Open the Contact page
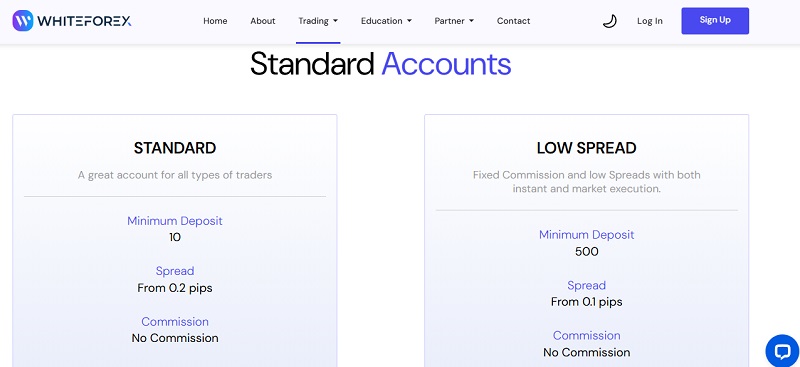The width and height of the screenshot is (800, 367). tap(513, 21)
